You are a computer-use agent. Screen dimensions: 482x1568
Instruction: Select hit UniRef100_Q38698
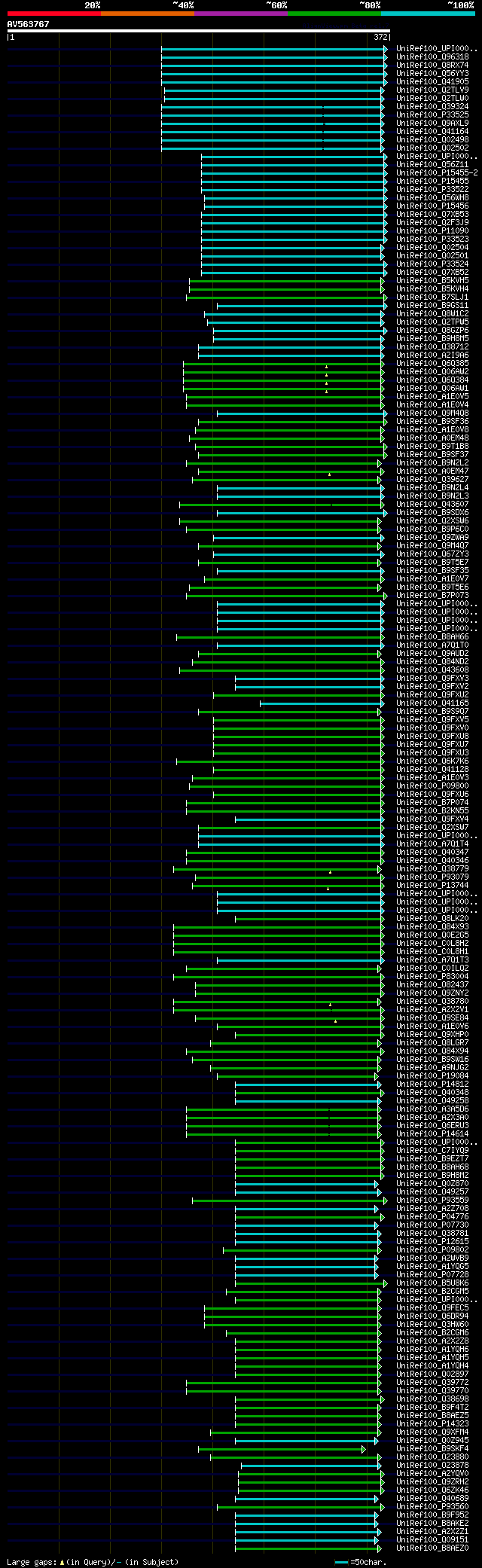pos(432,1399)
